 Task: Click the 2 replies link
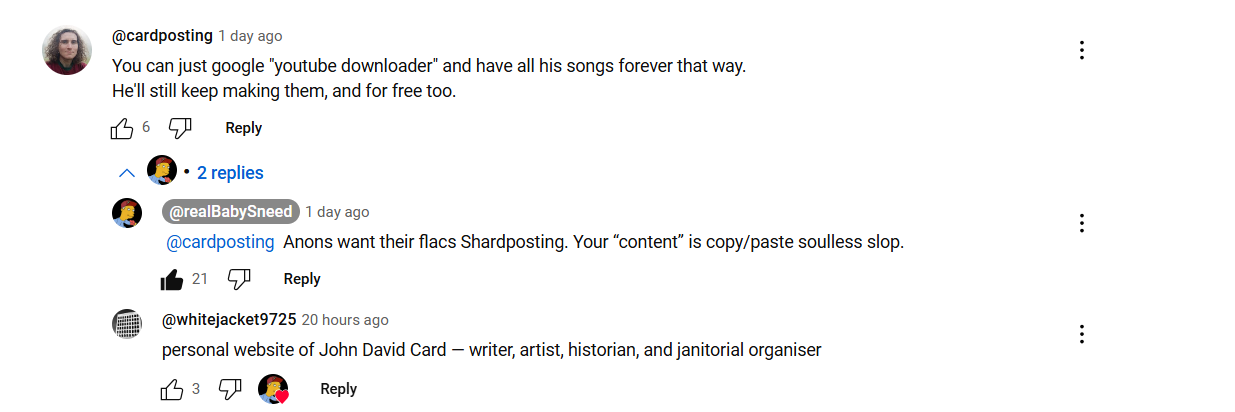point(230,173)
